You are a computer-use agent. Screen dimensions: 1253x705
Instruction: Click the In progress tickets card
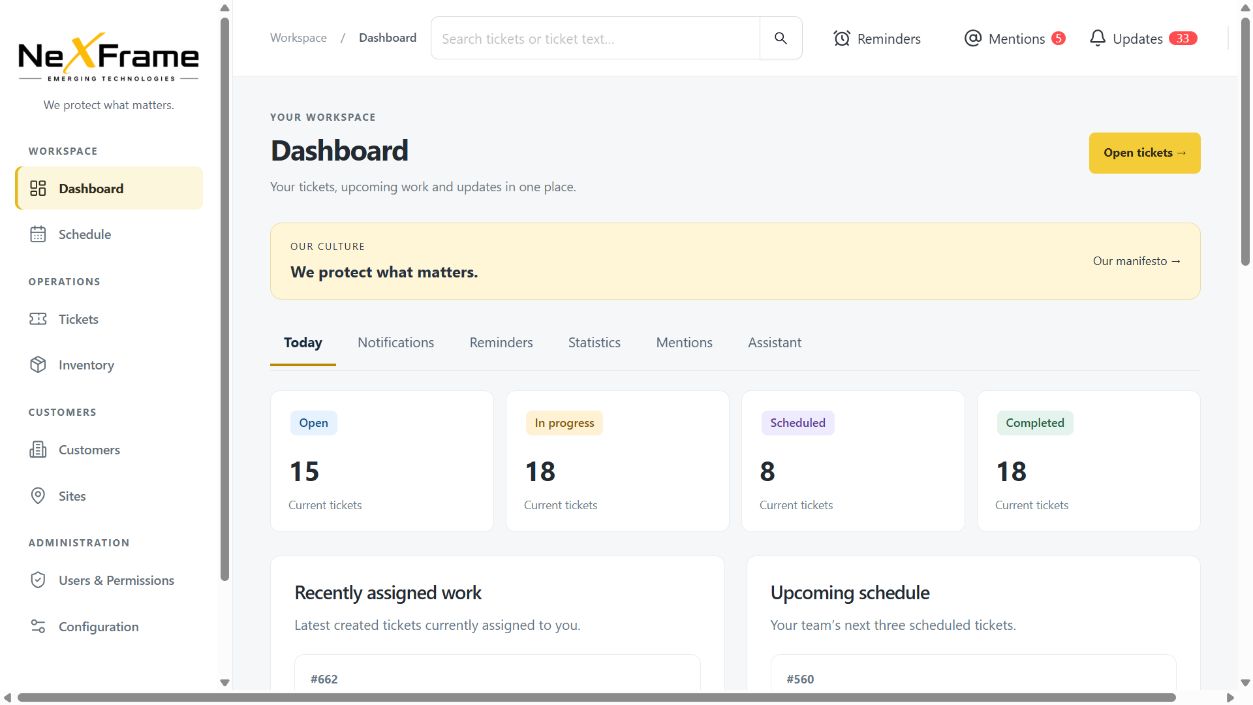click(617, 461)
